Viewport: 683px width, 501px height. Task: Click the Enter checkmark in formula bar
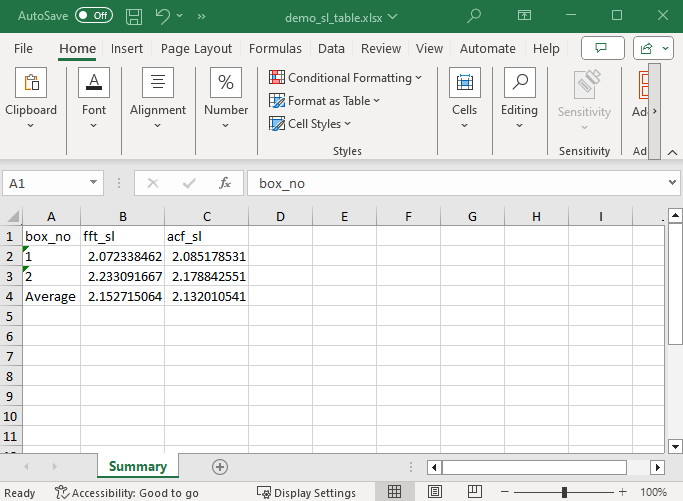pos(189,183)
